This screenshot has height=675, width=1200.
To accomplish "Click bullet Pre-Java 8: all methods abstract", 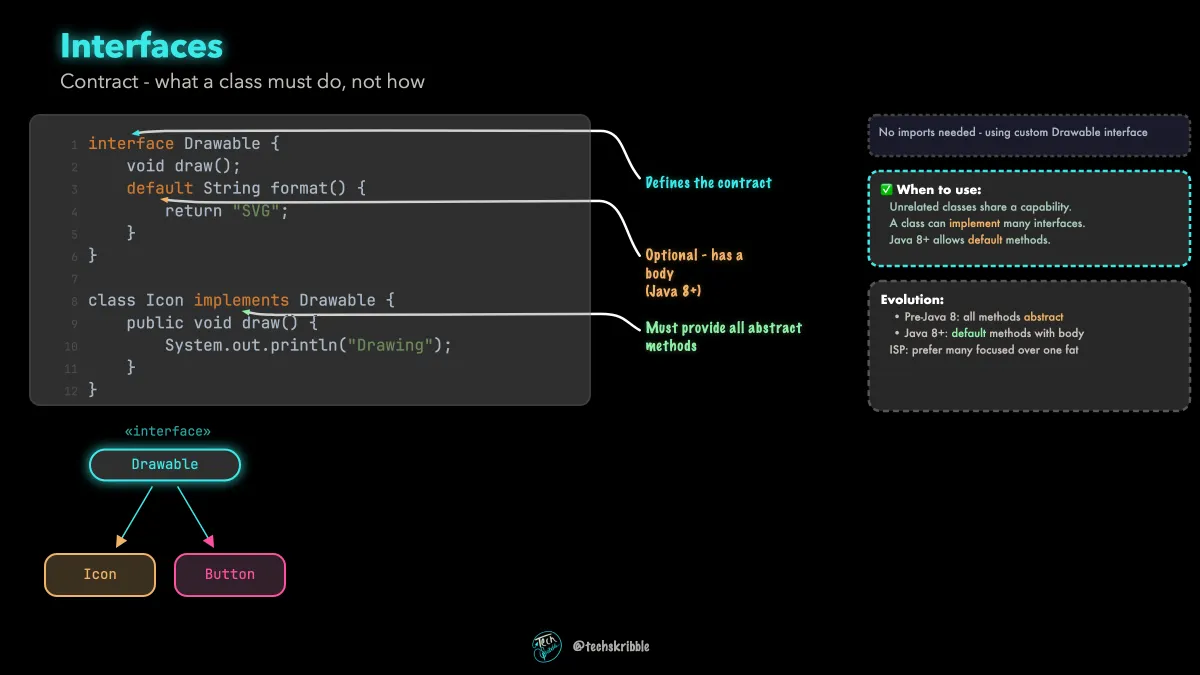I will coord(984,316).
